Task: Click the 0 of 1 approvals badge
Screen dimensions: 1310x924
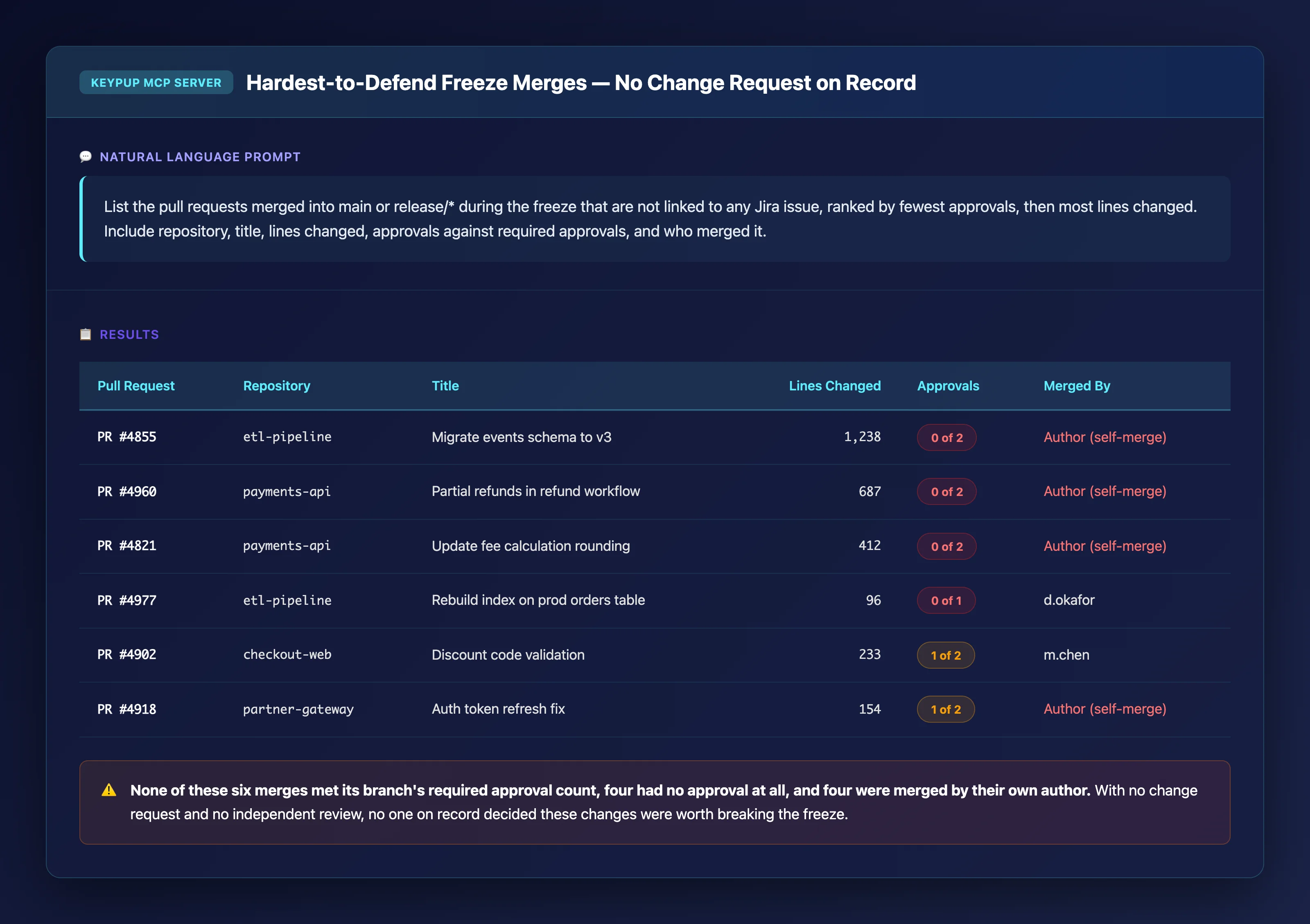Action: (946, 601)
